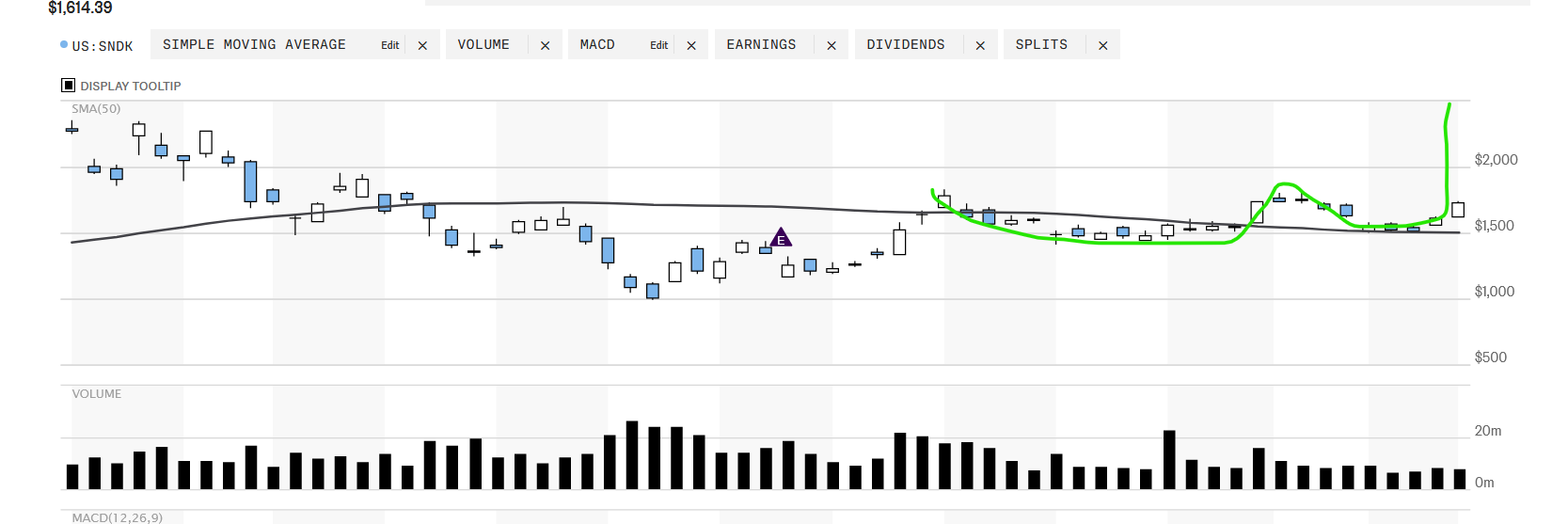Toggle the Display Tooltip checkbox
The image size is (1568, 524).
point(68,86)
